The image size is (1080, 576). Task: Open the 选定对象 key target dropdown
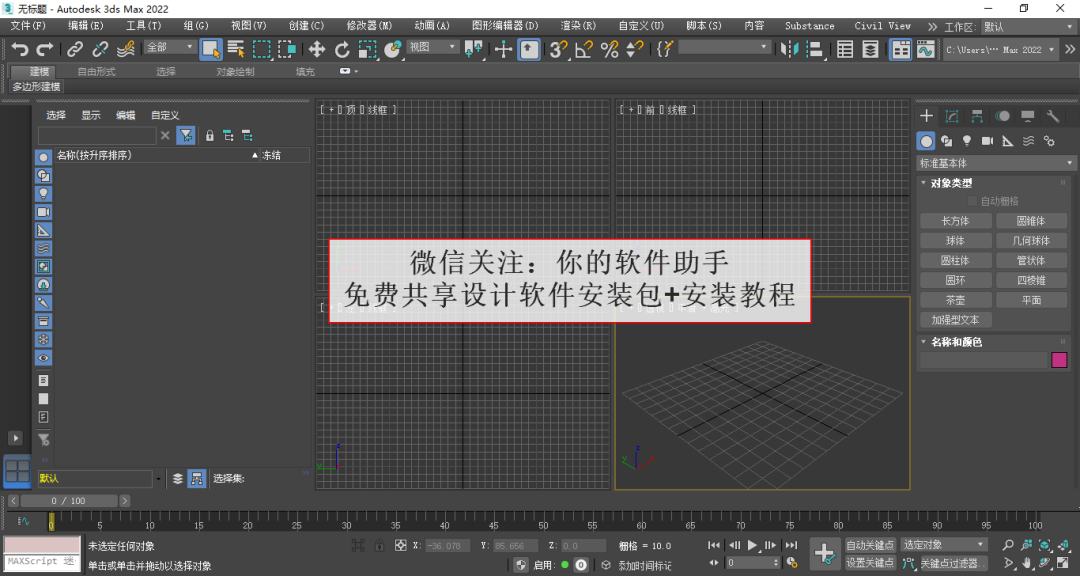tap(945, 545)
